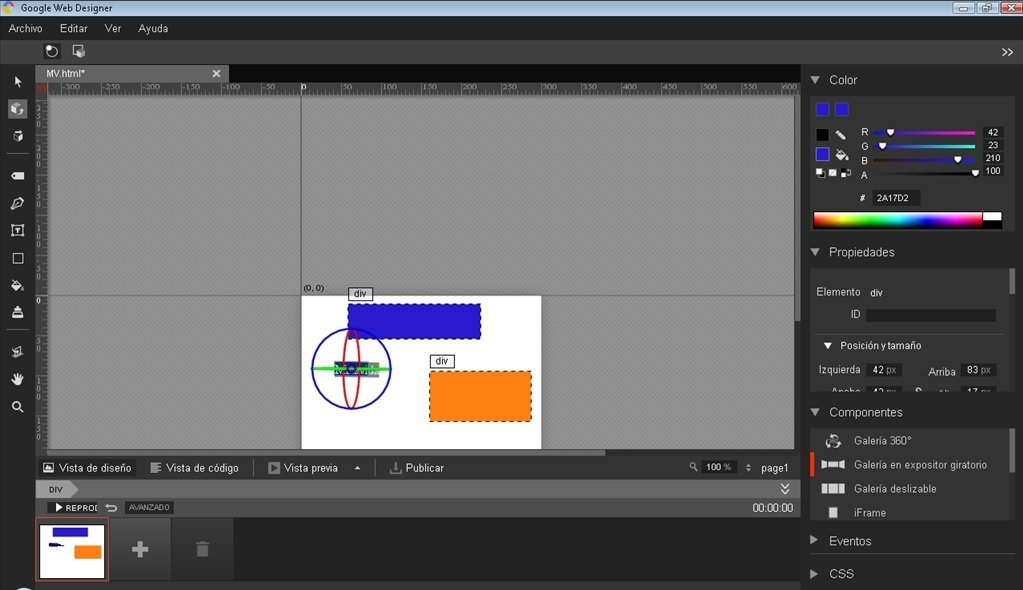Click the Galería deslizable component icon
The width and height of the screenshot is (1023, 590).
pyautogui.click(x=832, y=489)
